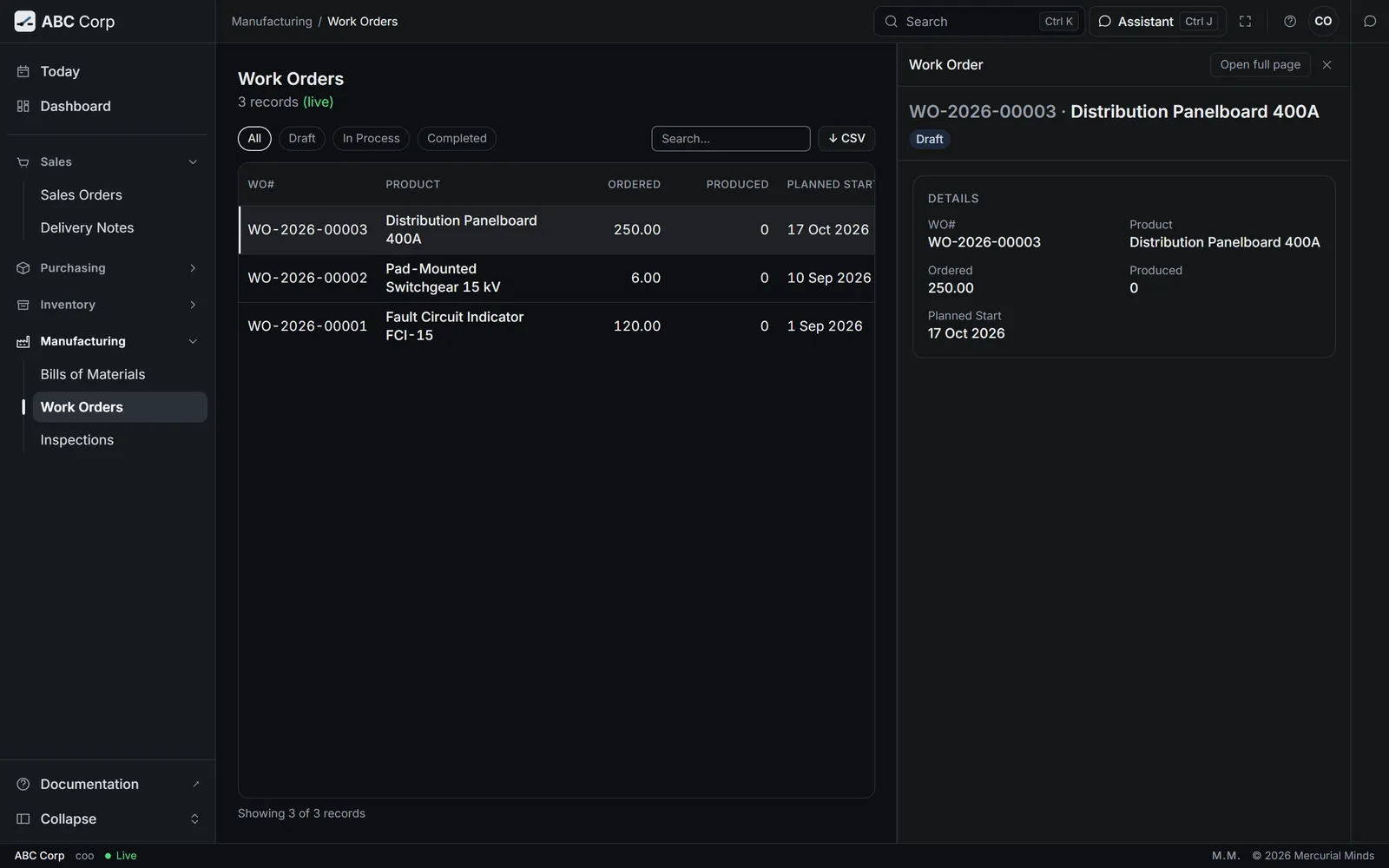Select the All filter tab
This screenshot has height=868, width=1389.
254,139
